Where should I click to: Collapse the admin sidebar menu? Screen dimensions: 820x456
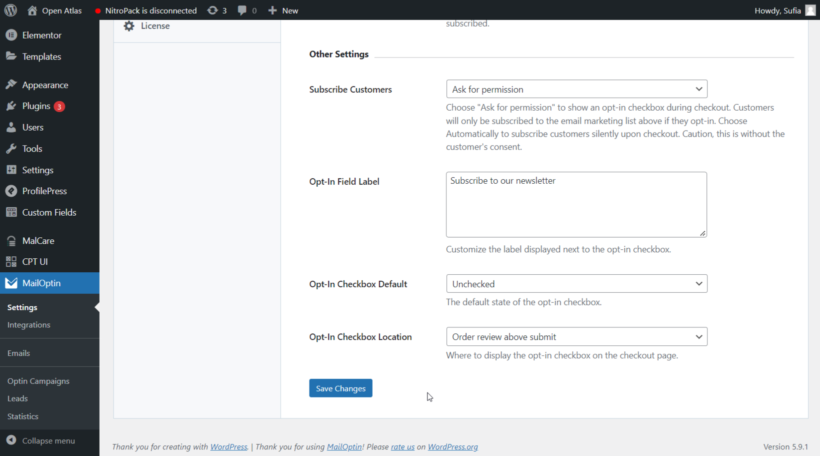coord(41,440)
